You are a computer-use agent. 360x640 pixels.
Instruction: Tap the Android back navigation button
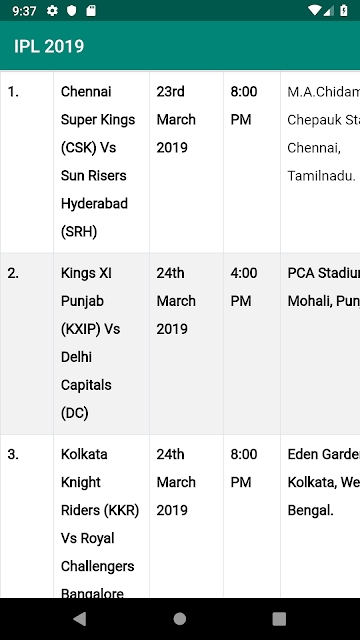click(80, 619)
